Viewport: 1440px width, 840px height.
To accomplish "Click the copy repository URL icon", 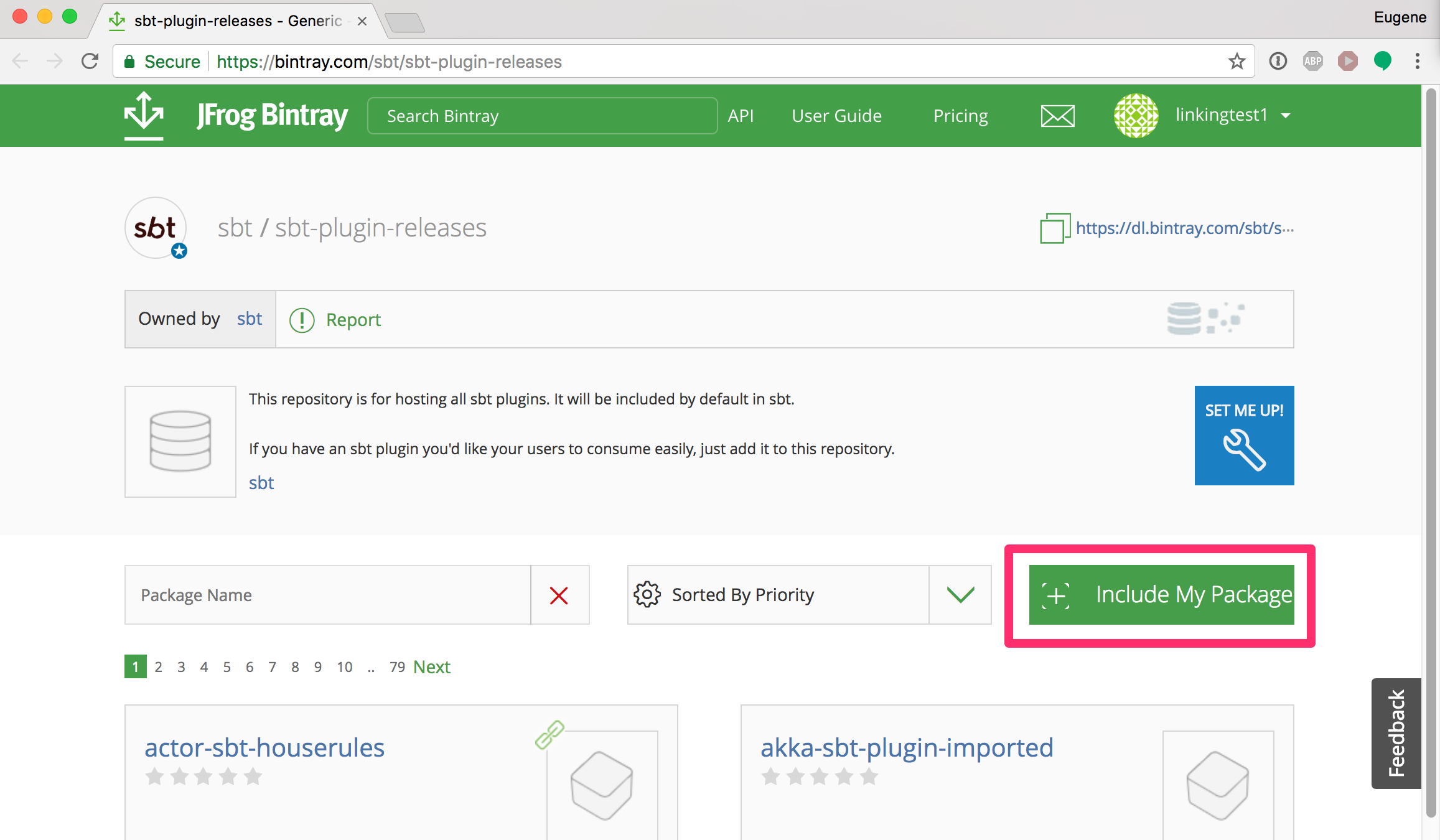I will pyautogui.click(x=1054, y=228).
